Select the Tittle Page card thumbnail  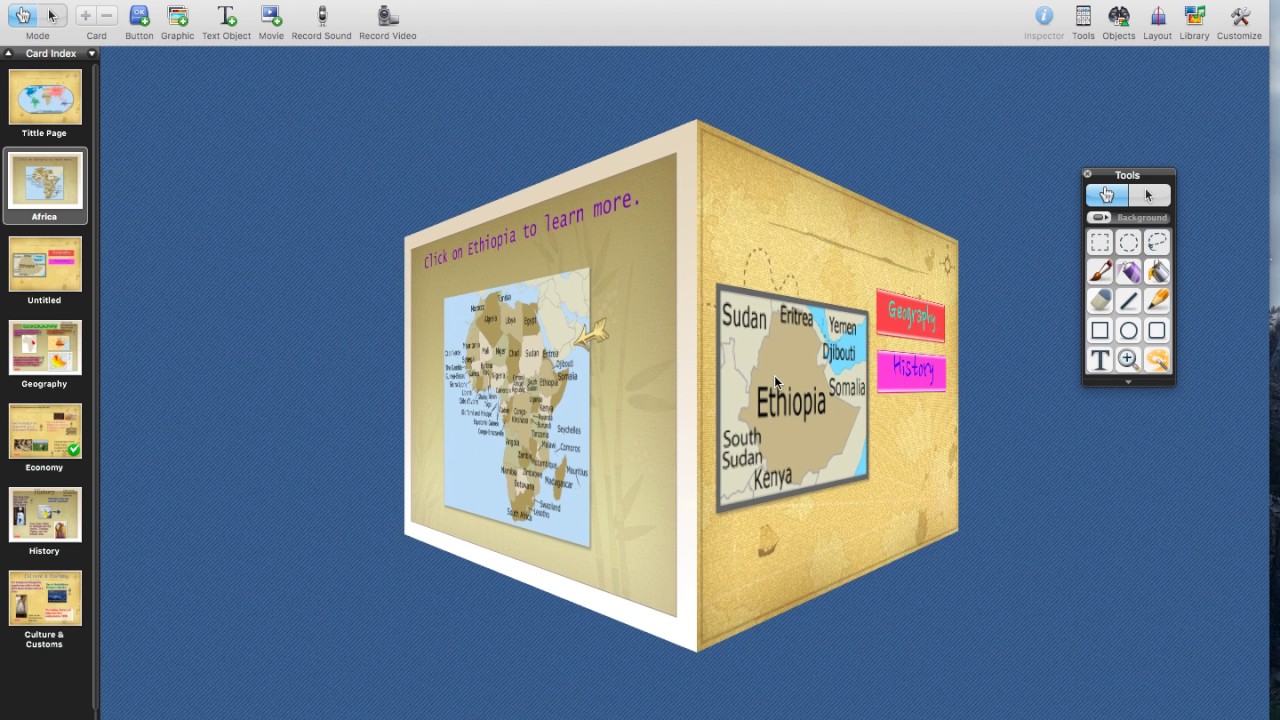pos(45,97)
